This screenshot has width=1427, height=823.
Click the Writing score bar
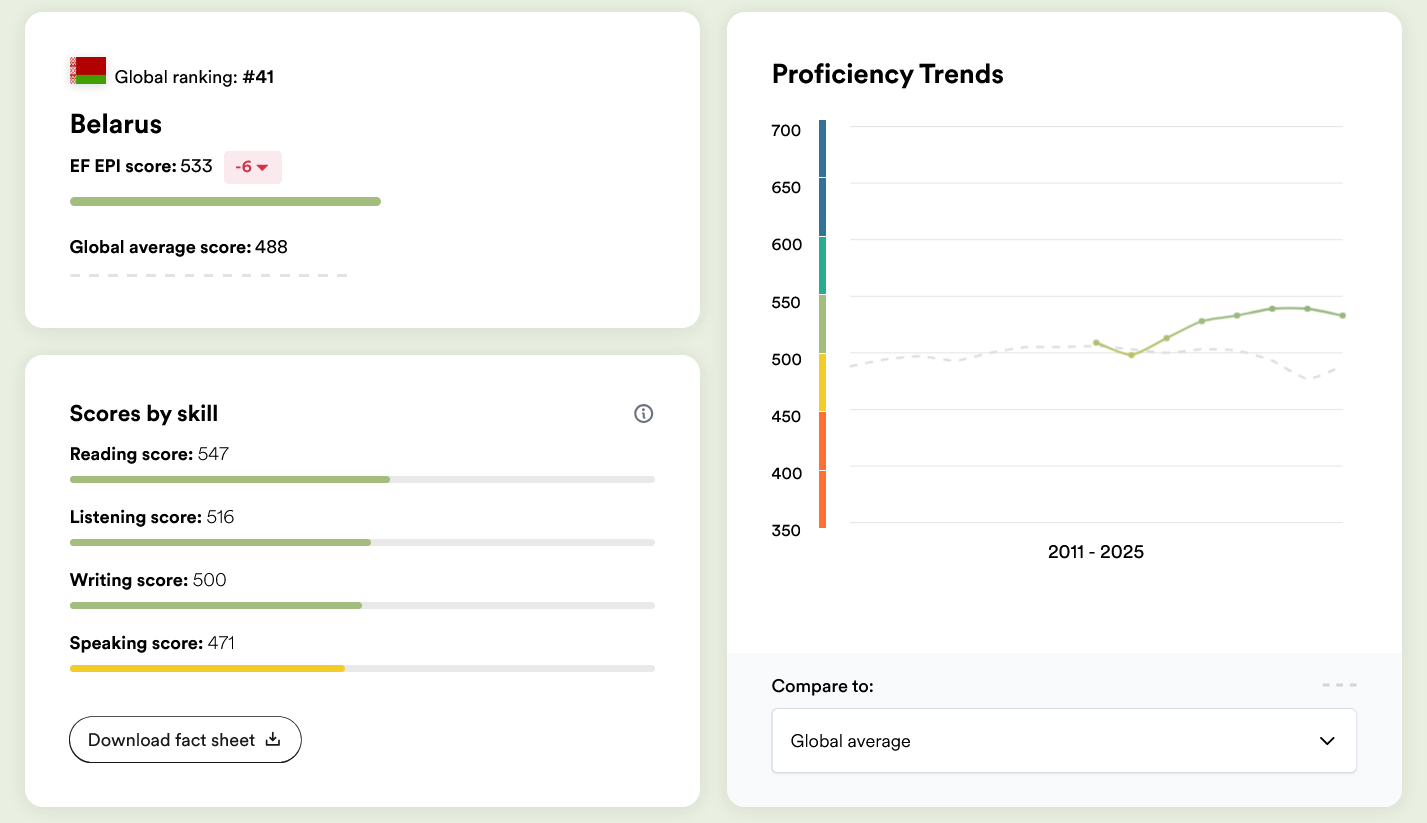pos(216,606)
